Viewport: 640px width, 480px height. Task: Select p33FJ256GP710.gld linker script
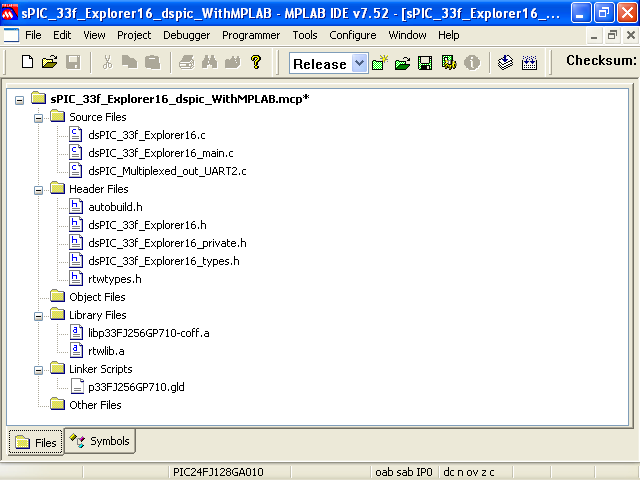(x=136, y=387)
